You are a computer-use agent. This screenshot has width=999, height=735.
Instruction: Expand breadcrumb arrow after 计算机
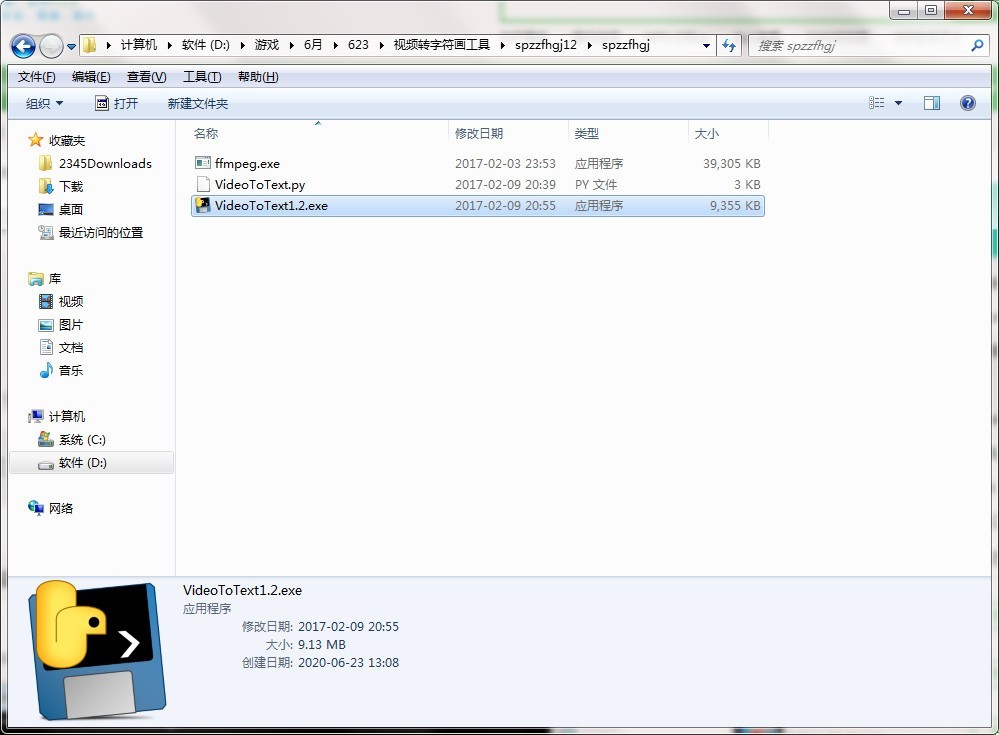click(x=169, y=45)
